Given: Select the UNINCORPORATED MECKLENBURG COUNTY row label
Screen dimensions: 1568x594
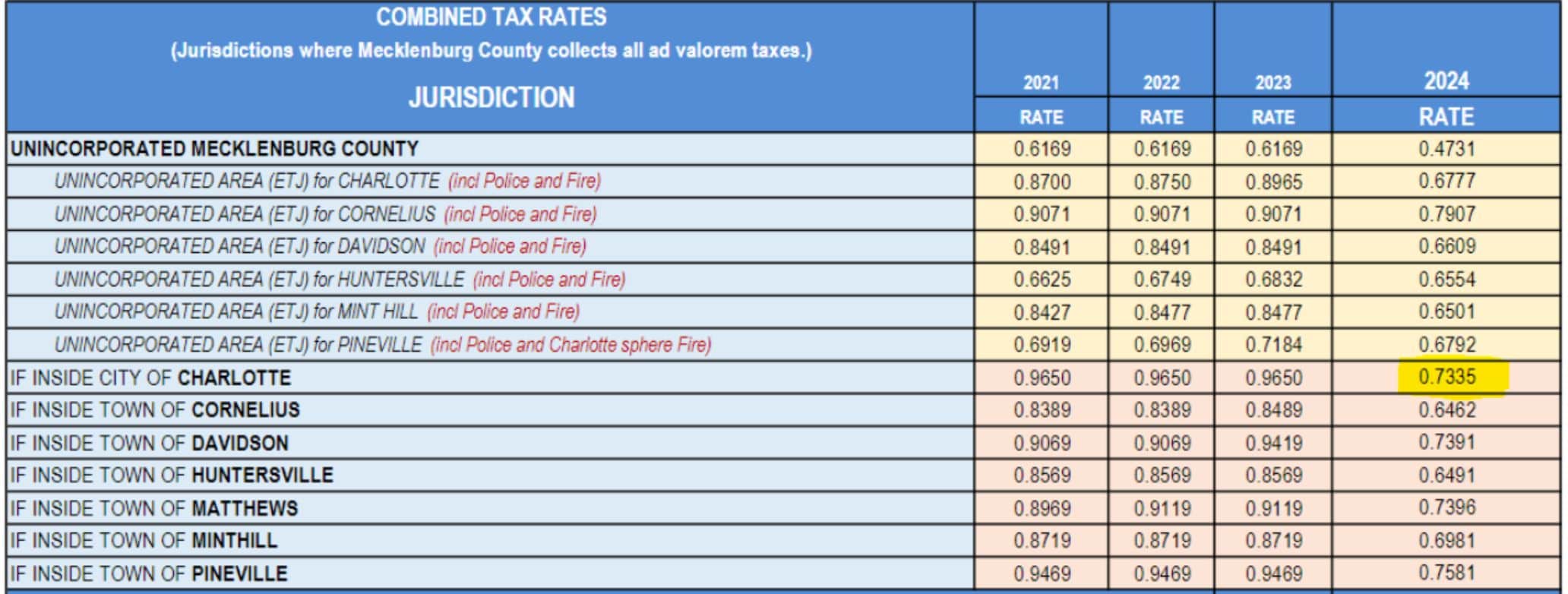Looking at the screenshot, I should [214, 149].
